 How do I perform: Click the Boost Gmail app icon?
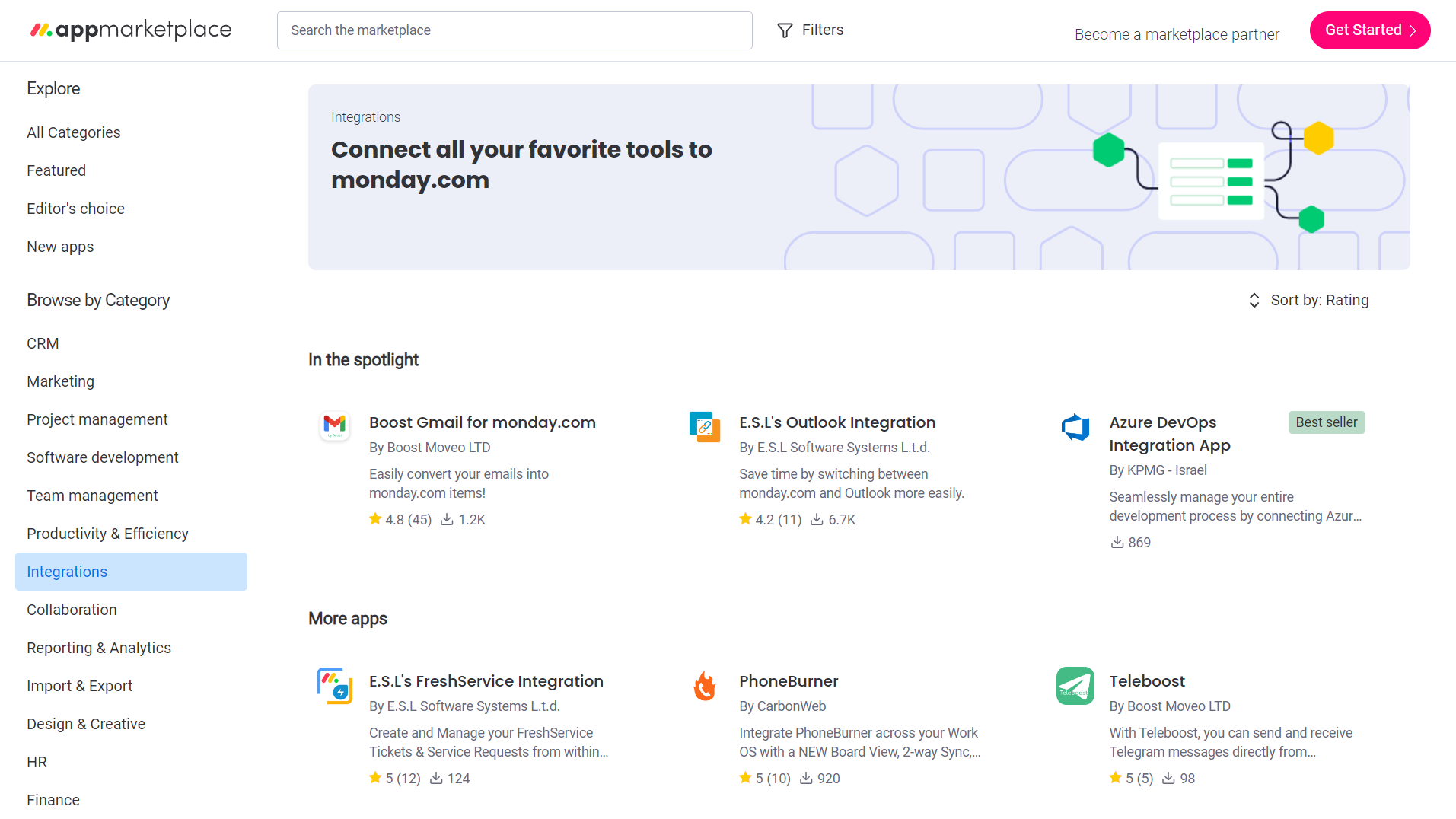coord(335,426)
